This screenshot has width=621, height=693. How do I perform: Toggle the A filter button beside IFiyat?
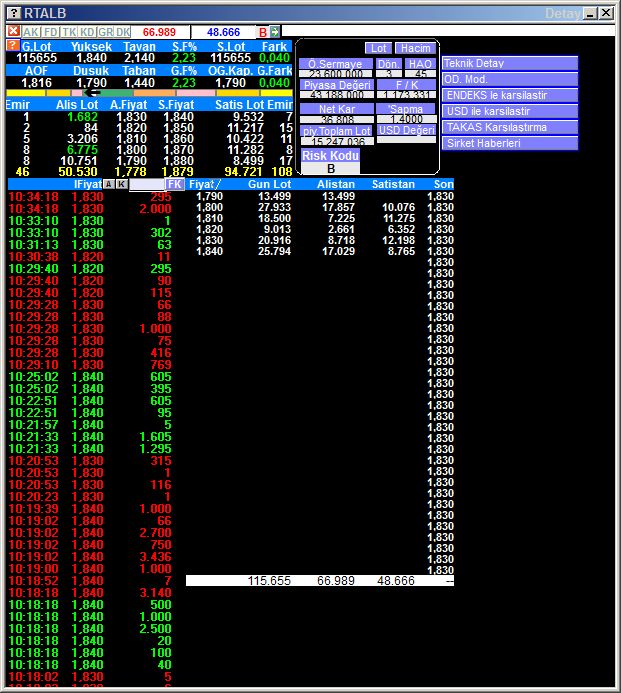tap(109, 184)
